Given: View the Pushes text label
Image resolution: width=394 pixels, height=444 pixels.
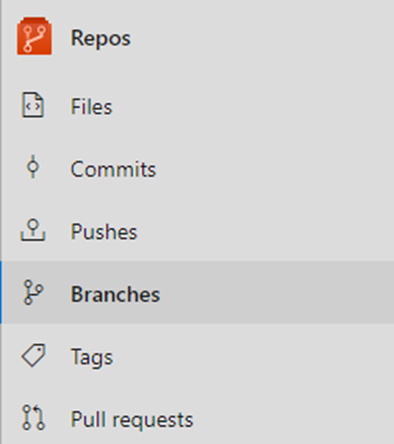Looking at the screenshot, I should (x=104, y=231).
